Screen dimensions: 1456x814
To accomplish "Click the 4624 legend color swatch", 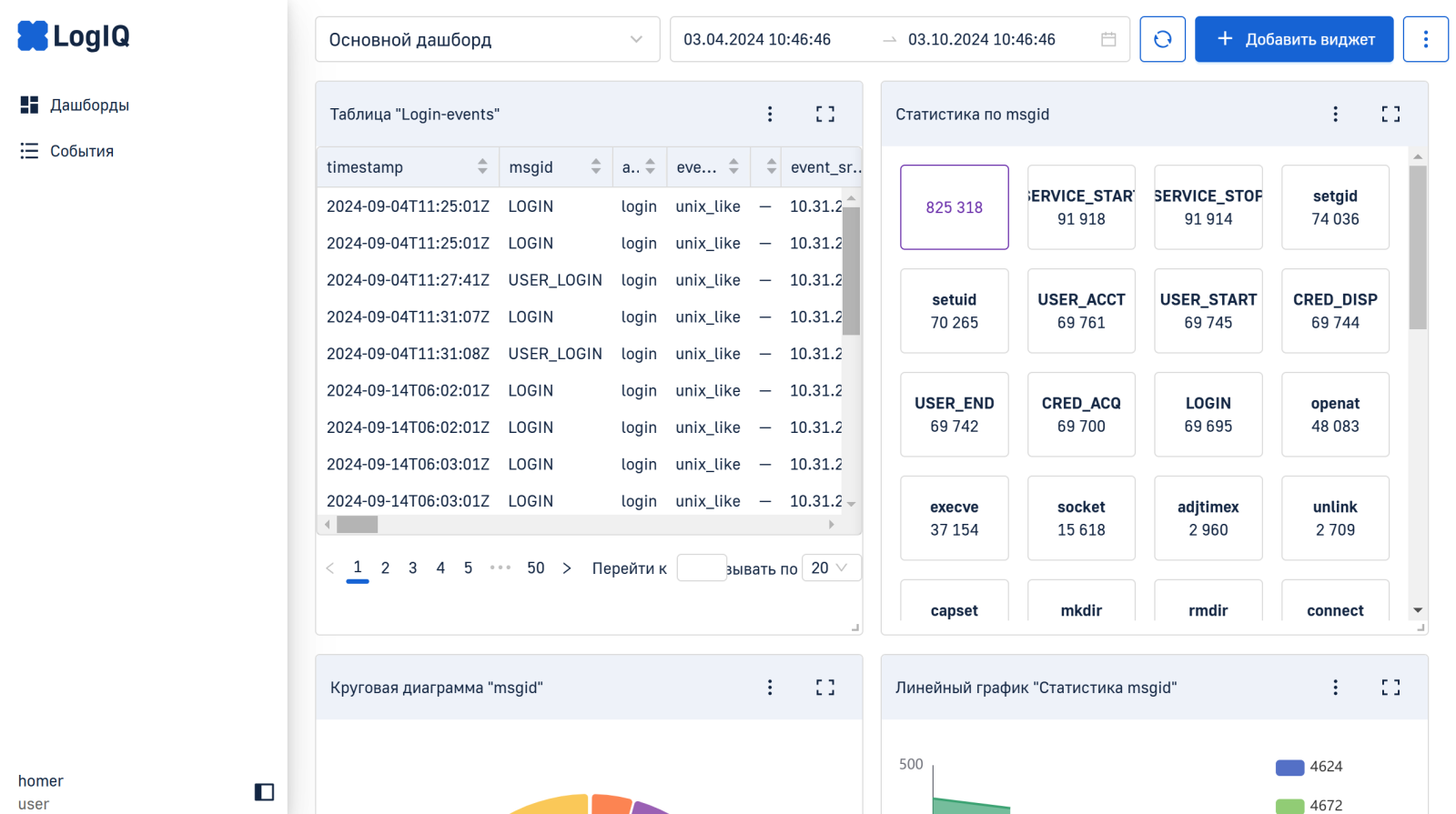I will [1289, 767].
